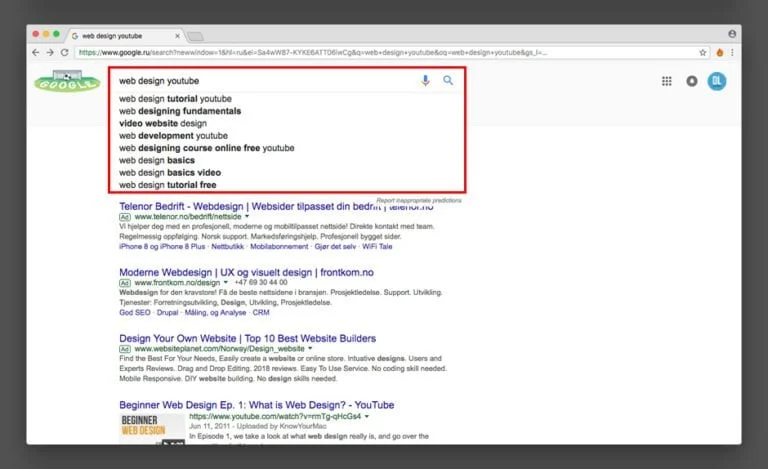Choose suggestion 'web designing course online free youtube'
Screen dimensions: 768x469
click(x=206, y=148)
